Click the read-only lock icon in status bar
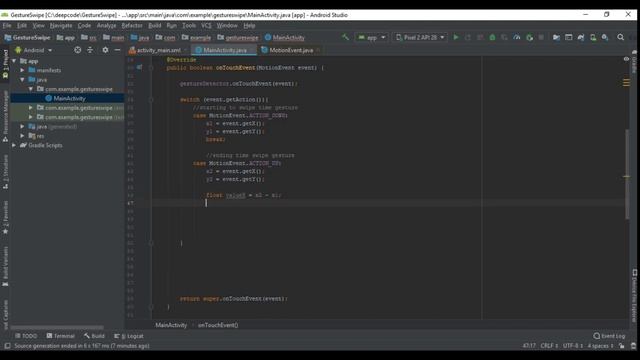640x360 pixels. click(622, 346)
